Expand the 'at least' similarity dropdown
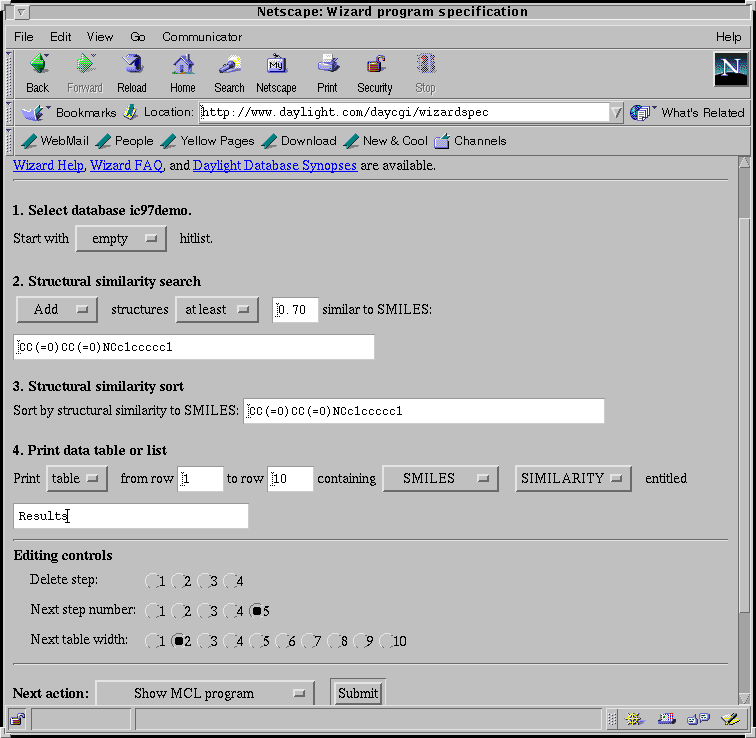 pyautogui.click(x=217, y=310)
